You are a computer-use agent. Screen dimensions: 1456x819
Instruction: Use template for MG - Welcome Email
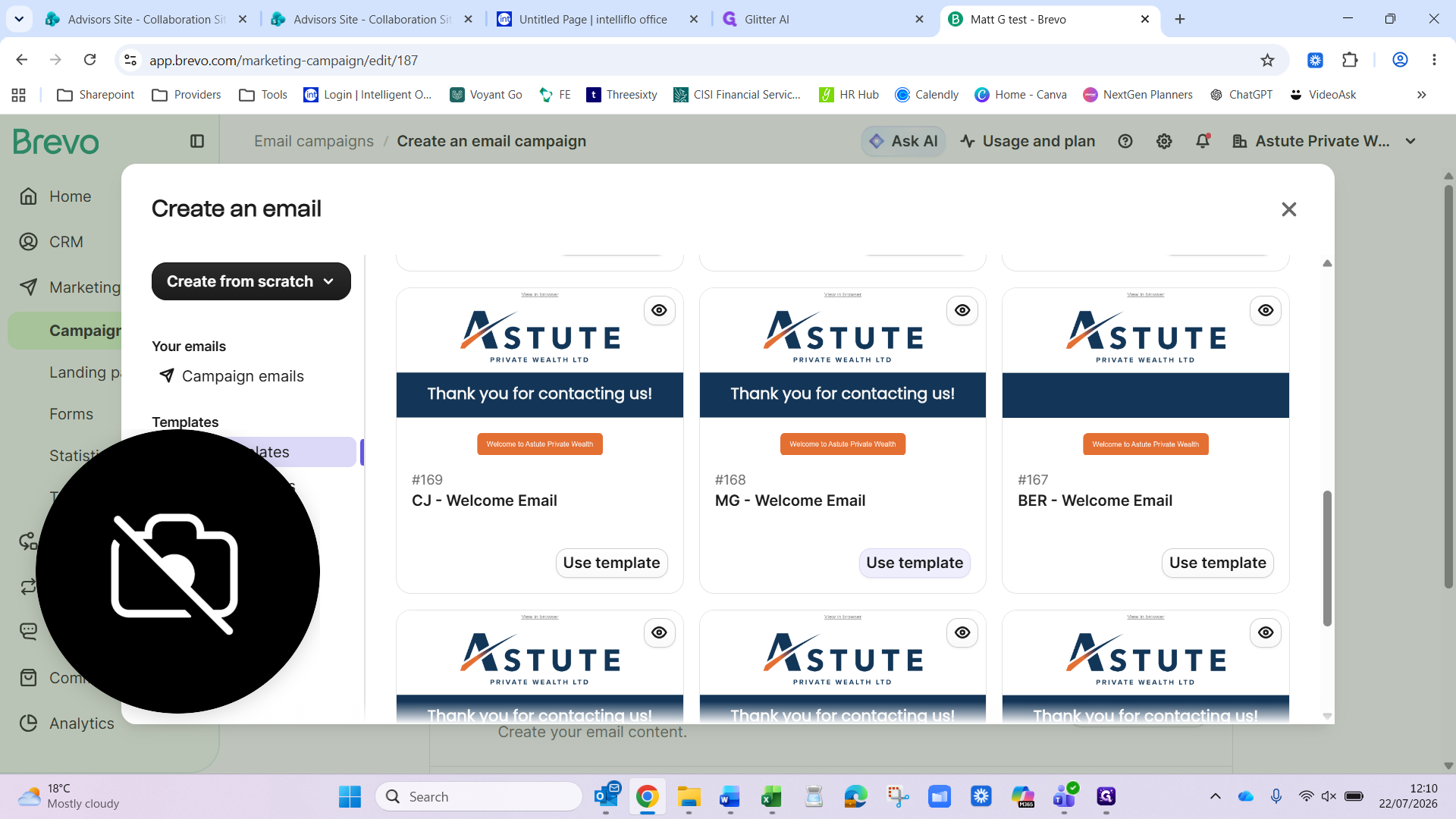click(915, 563)
